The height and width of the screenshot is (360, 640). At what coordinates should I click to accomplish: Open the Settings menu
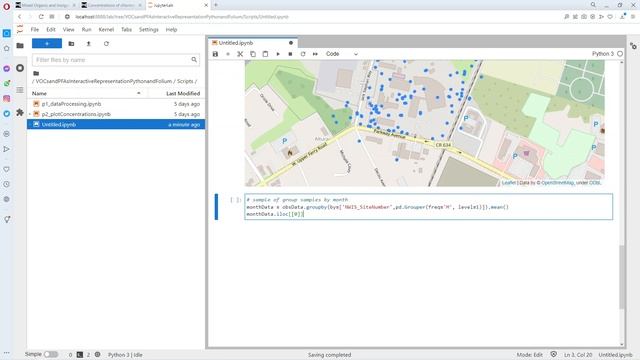(x=149, y=30)
